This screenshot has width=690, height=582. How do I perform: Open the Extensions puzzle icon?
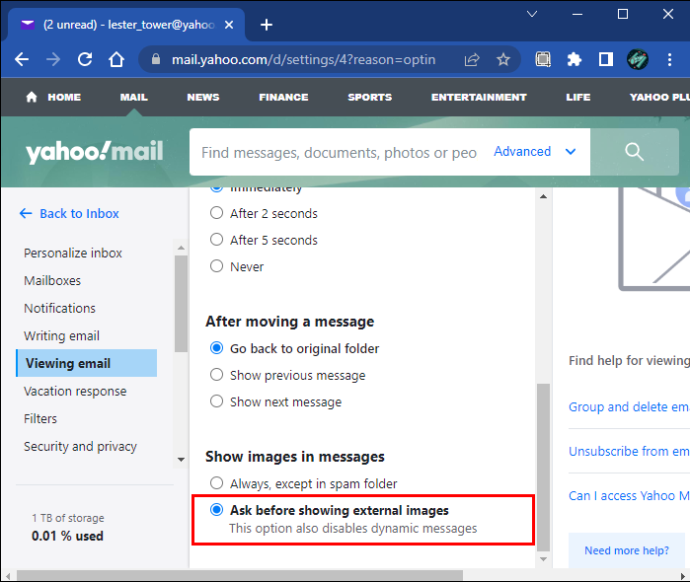point(574,59)
